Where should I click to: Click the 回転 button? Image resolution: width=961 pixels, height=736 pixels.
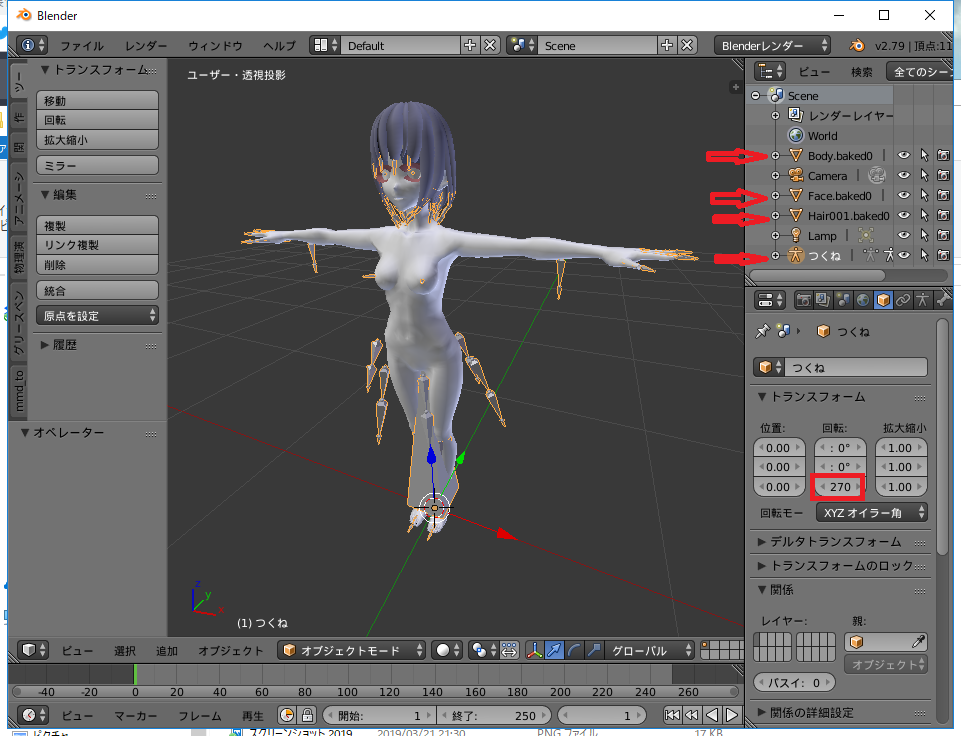coord(97,120)
